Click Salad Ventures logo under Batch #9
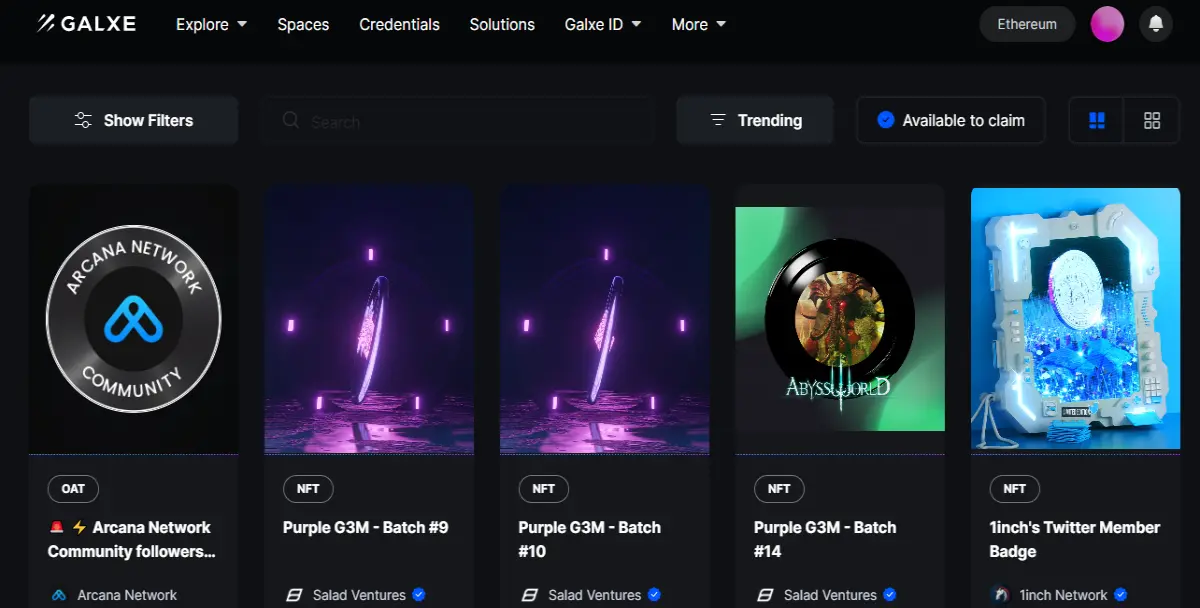Image resolution: width=1200 pixels, height=608 pixels. click(x=294, y=595)
